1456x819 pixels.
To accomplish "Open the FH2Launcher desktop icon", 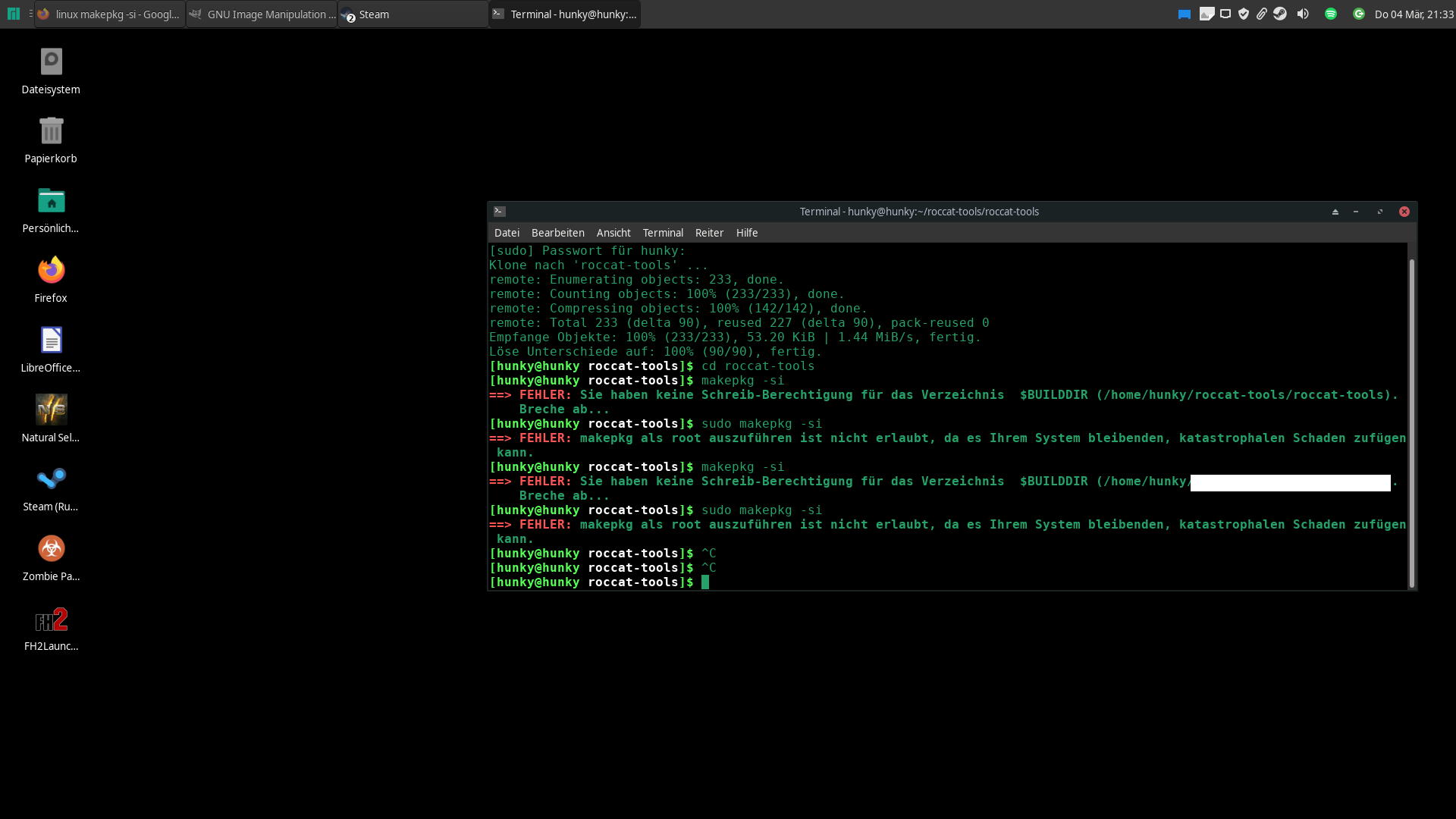I will tap(51, 620).
